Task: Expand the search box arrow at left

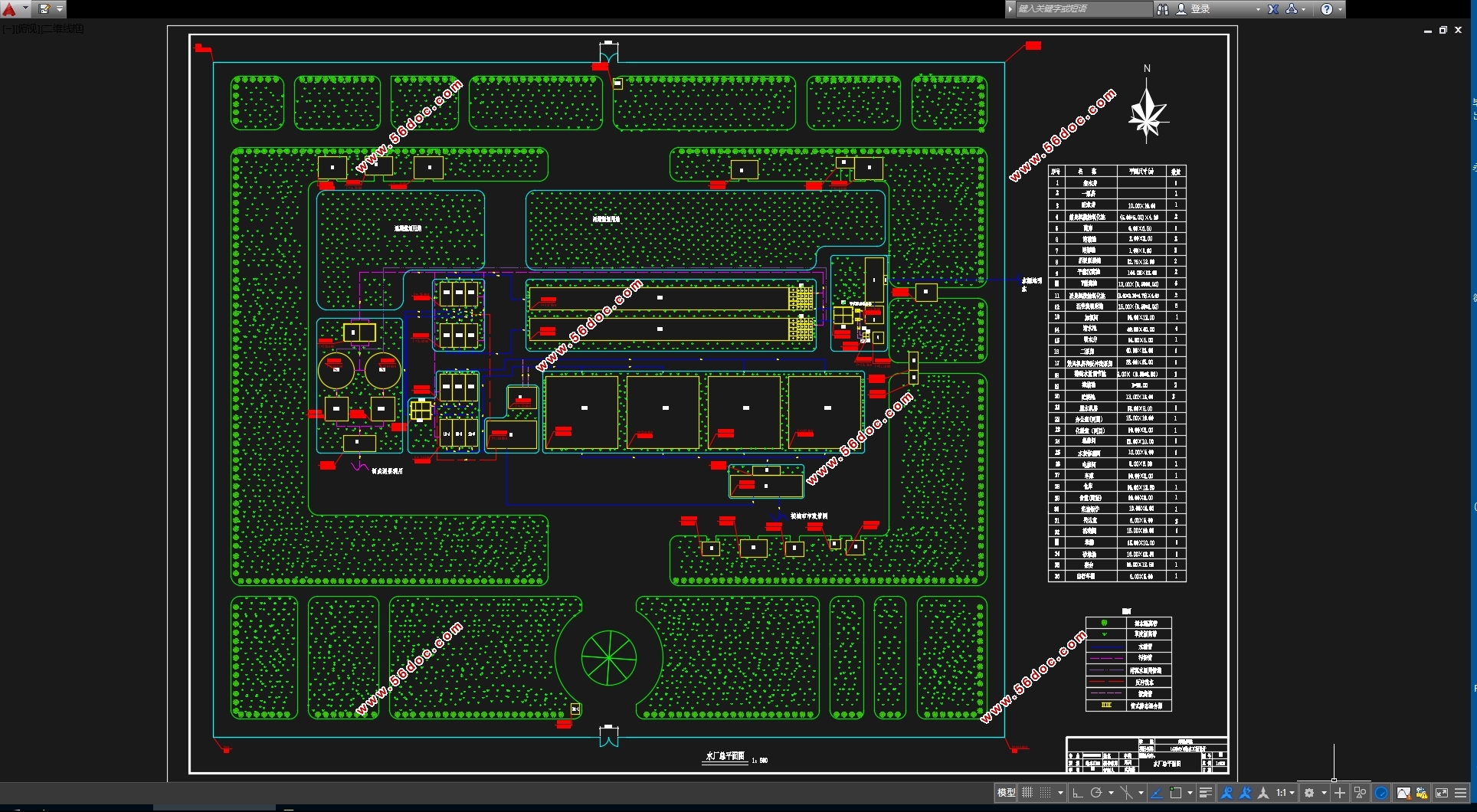Action: (x=1010, y=9)
